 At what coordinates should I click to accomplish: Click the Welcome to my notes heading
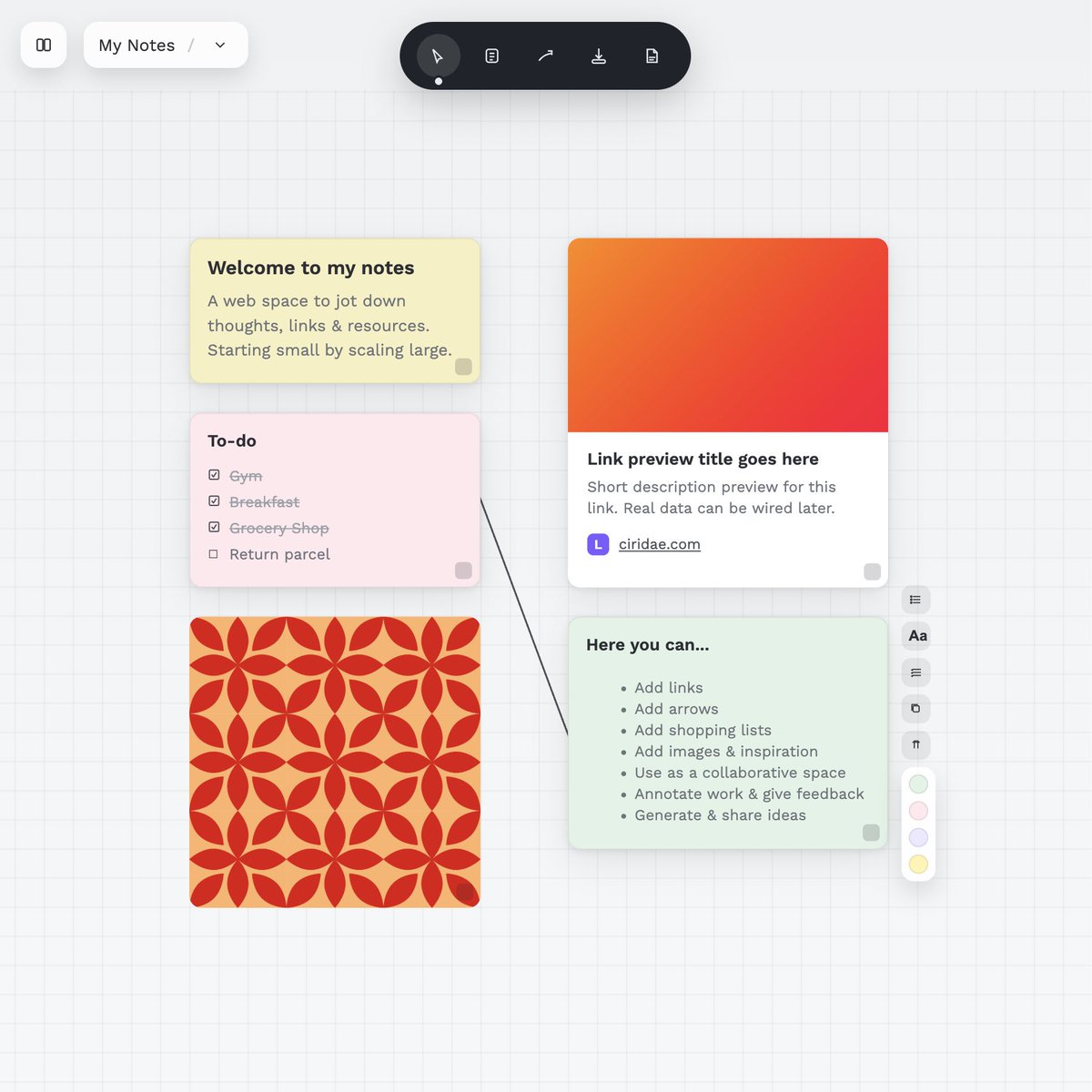tap(311, 268)
